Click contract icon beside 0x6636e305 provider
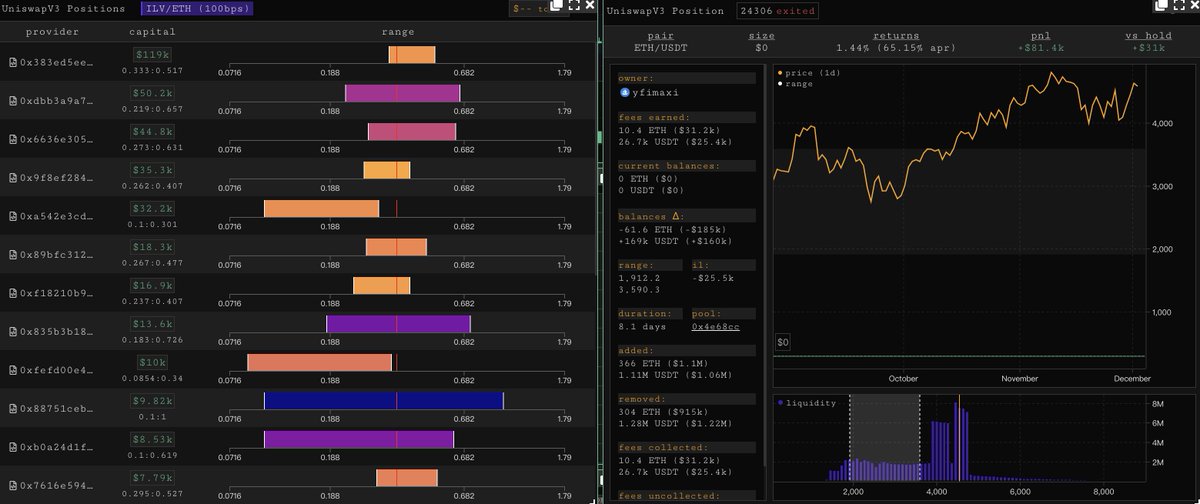This screenshot has height=504, width=1200. pyautogui.click(x=13, y=139)
